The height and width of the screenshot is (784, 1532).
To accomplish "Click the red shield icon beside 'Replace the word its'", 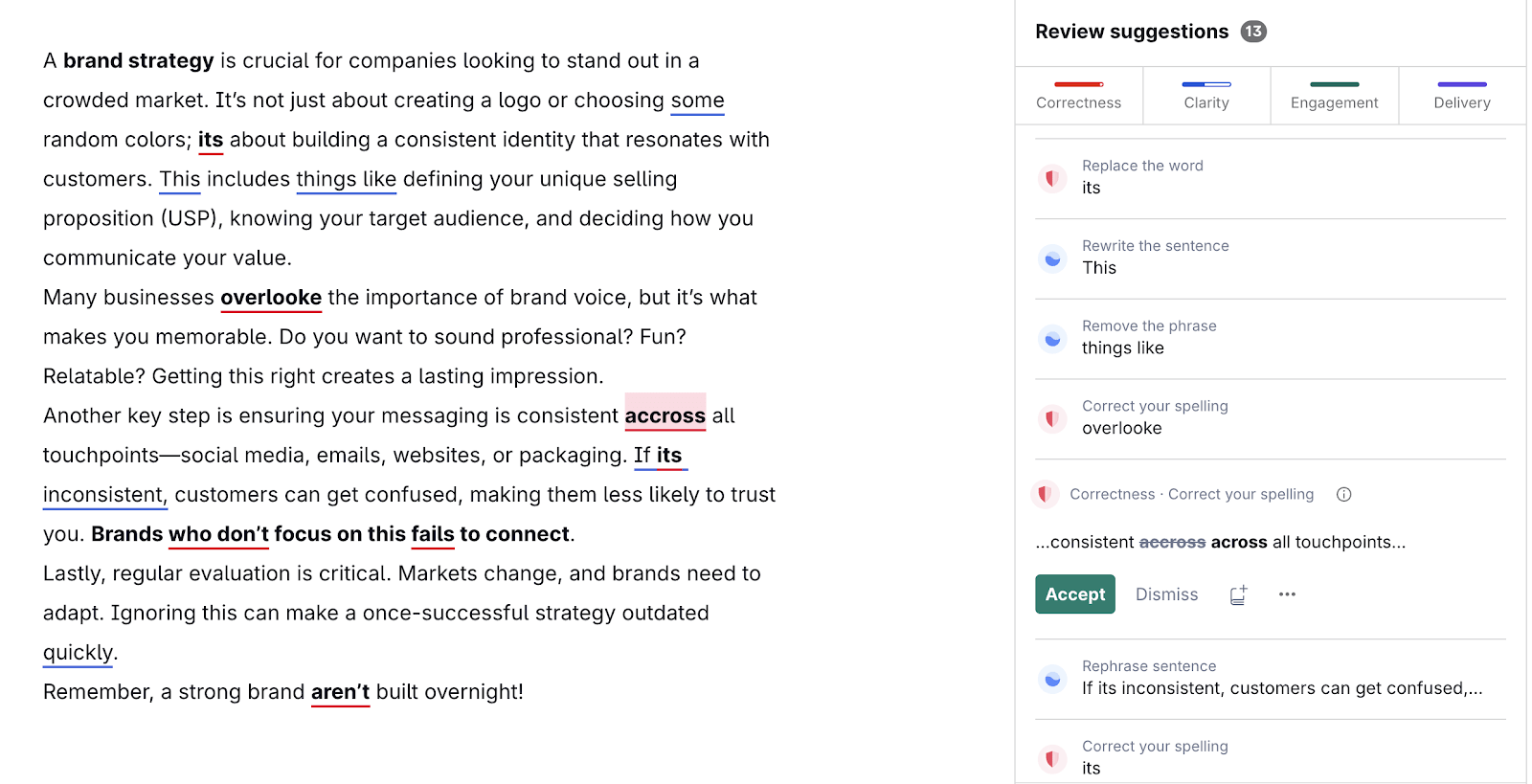I will [x=1052, y=178].
